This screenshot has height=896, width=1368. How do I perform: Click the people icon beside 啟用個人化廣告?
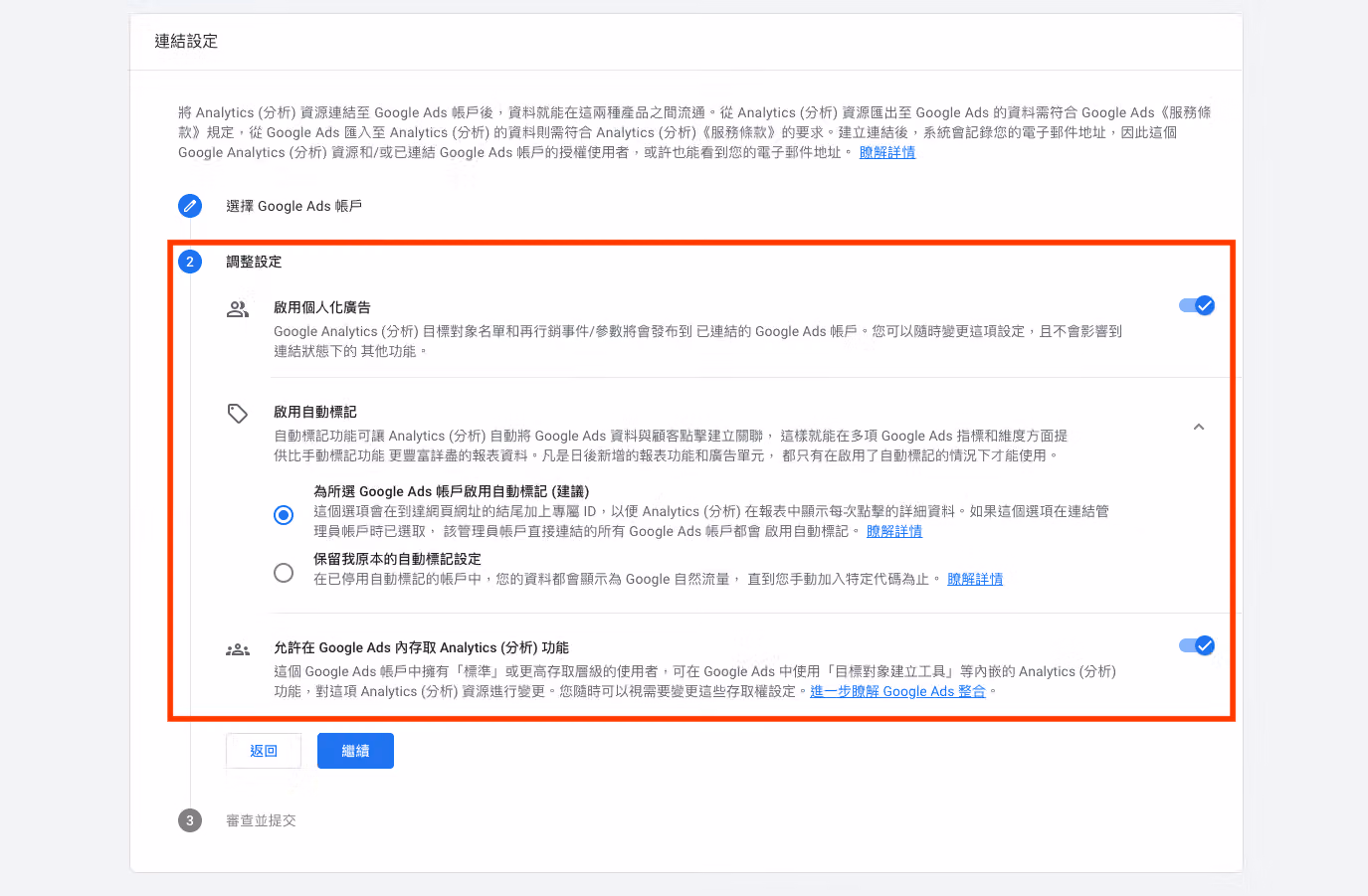point(238,309)
